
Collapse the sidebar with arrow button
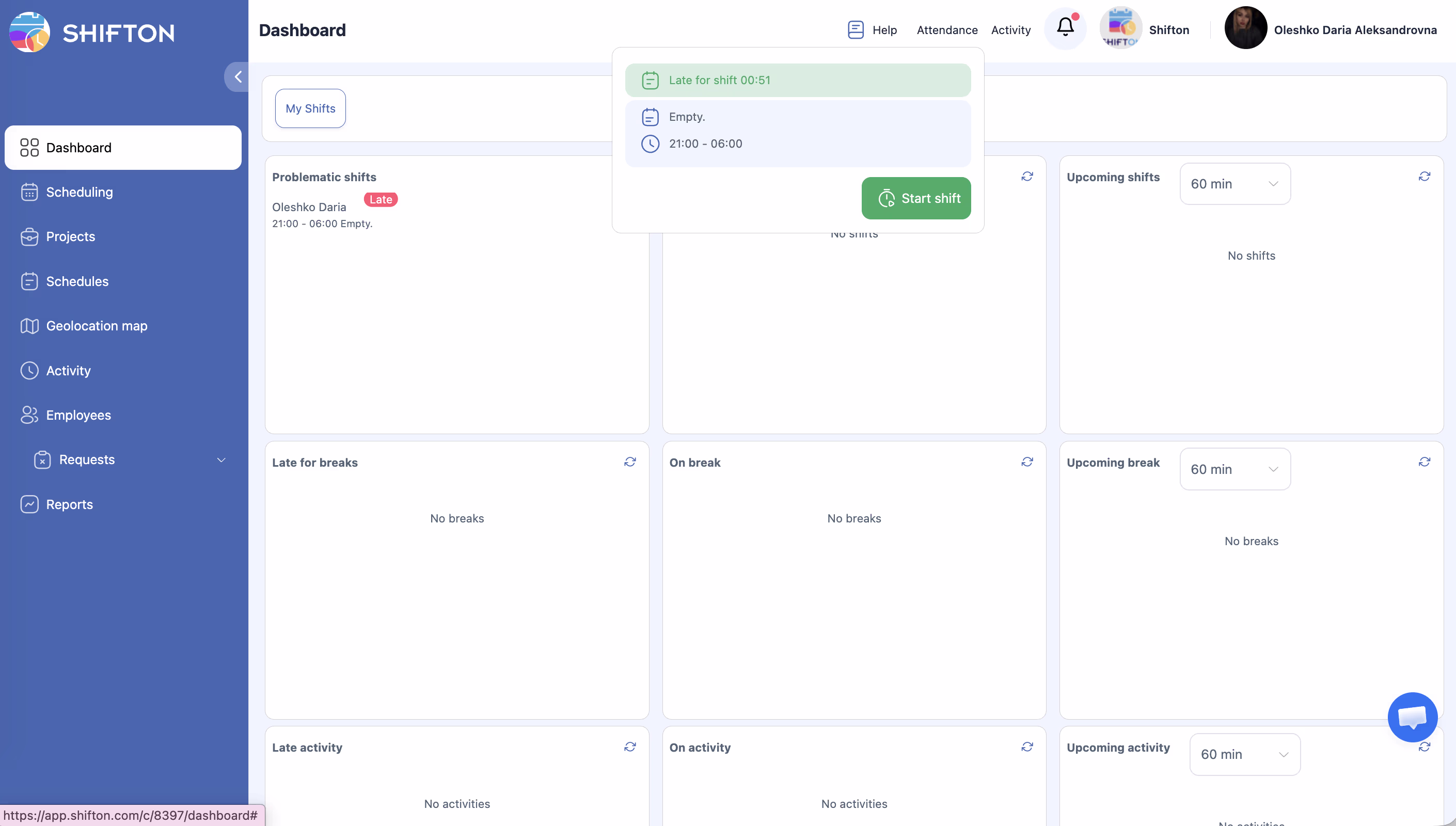point(238,77)
